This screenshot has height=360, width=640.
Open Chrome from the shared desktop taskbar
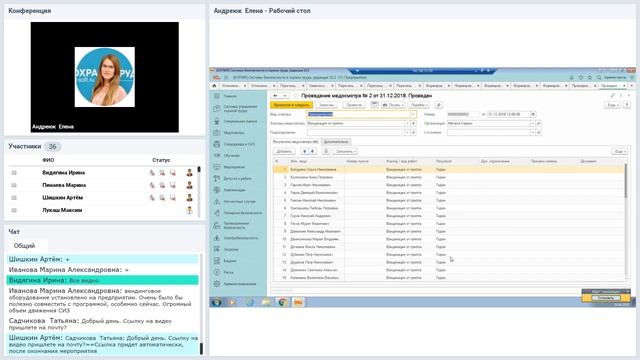tap(282, 302)
